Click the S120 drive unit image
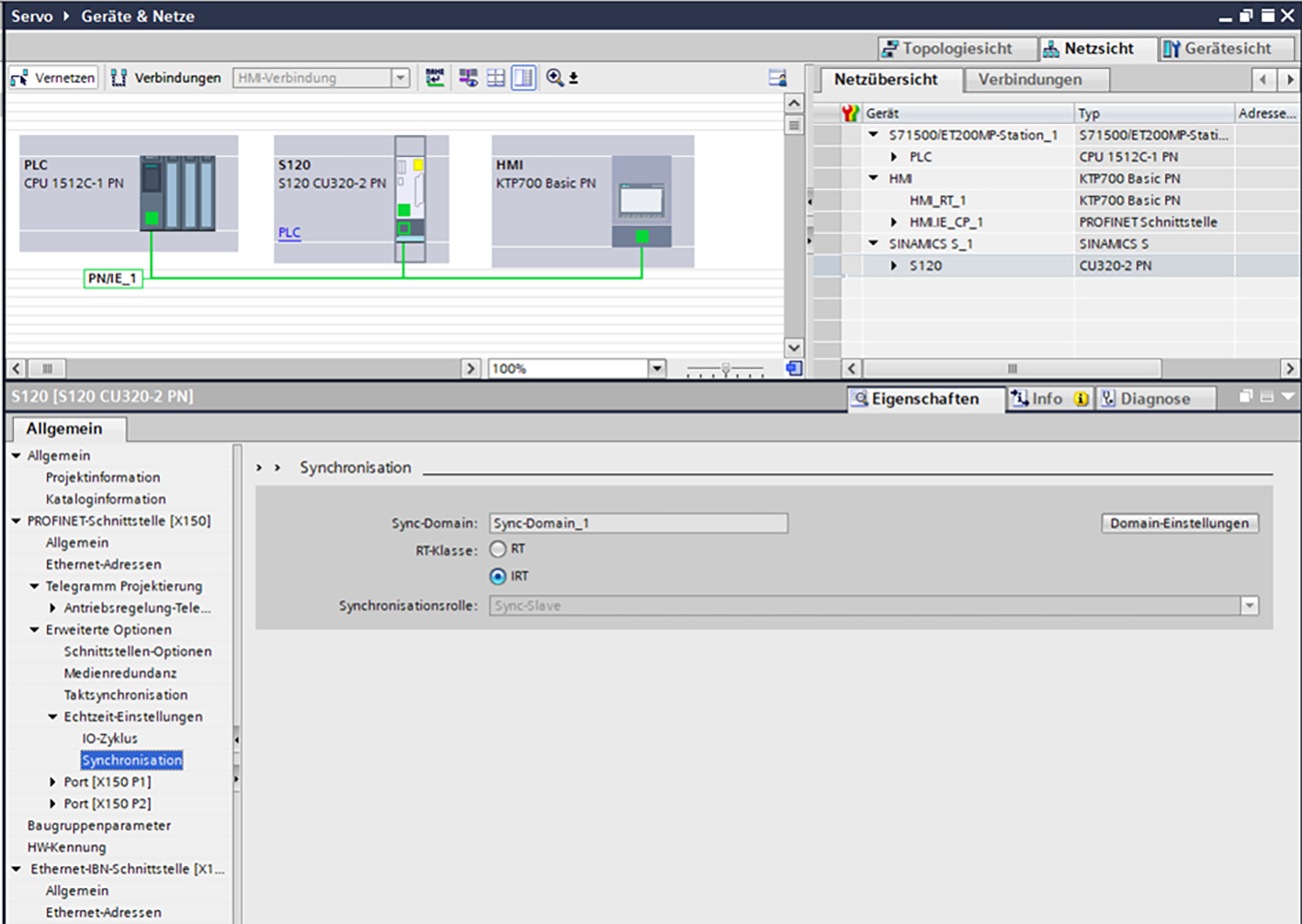The image size is (1302, 924). click(410, 198)
